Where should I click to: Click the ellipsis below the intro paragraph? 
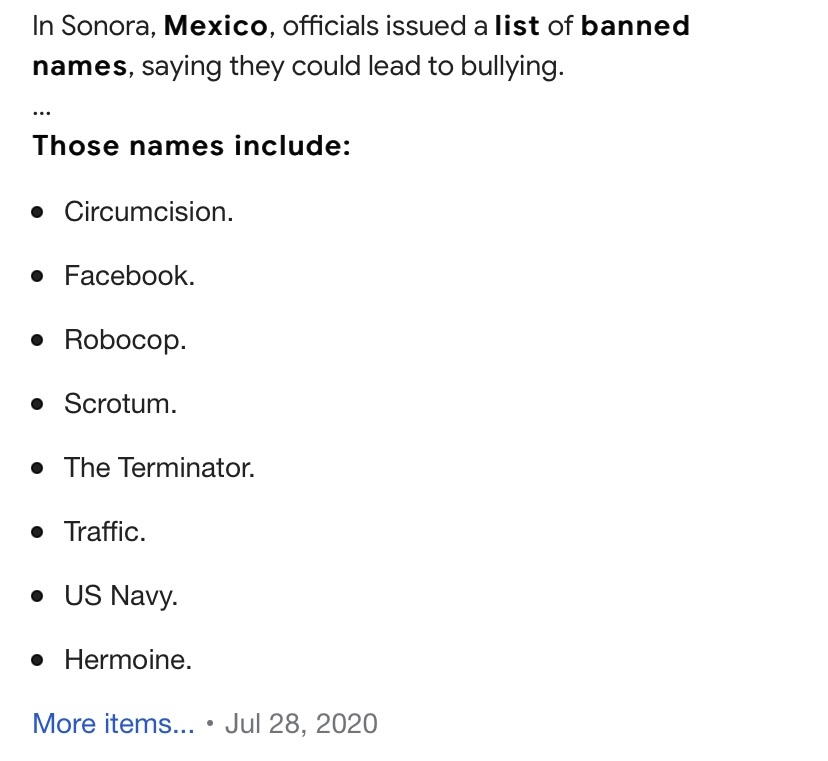point(42,111)
